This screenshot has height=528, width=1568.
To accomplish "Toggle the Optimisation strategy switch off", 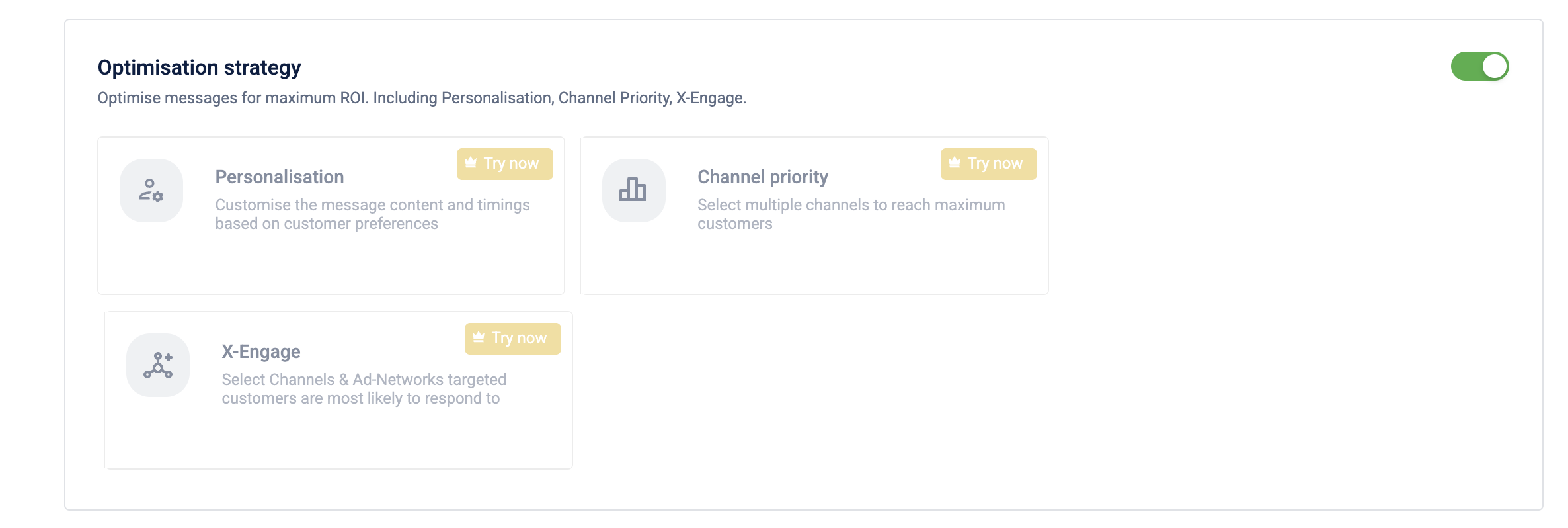I will point(1479,66).
